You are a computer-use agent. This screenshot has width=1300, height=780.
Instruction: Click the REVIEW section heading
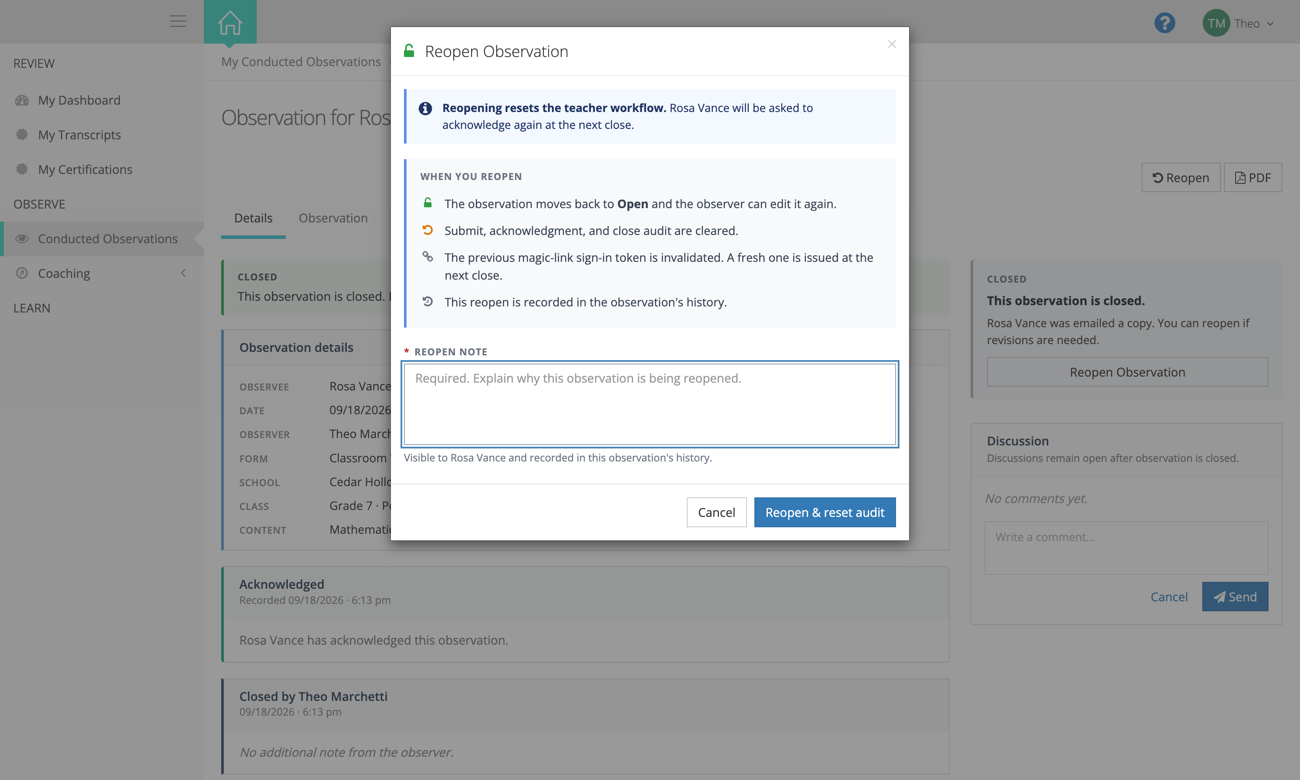pyautogui.click(x=34, y=63)
